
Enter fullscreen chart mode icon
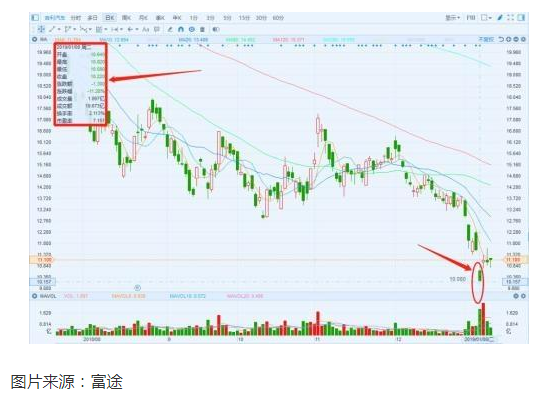pyautogui.click(x=510, y=17)
